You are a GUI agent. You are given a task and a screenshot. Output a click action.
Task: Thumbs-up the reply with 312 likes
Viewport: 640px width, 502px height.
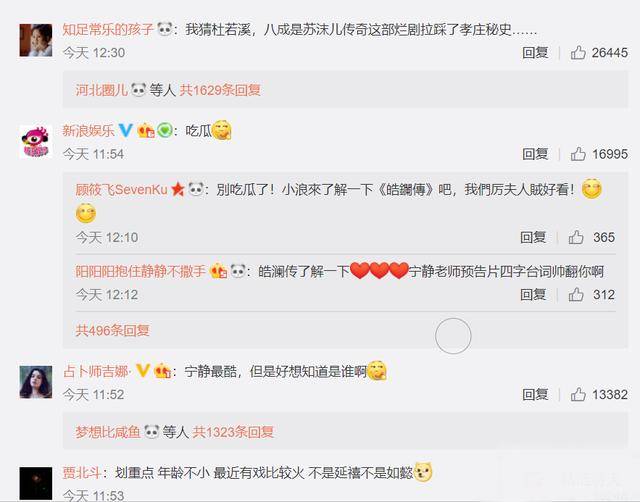[576, 294]
